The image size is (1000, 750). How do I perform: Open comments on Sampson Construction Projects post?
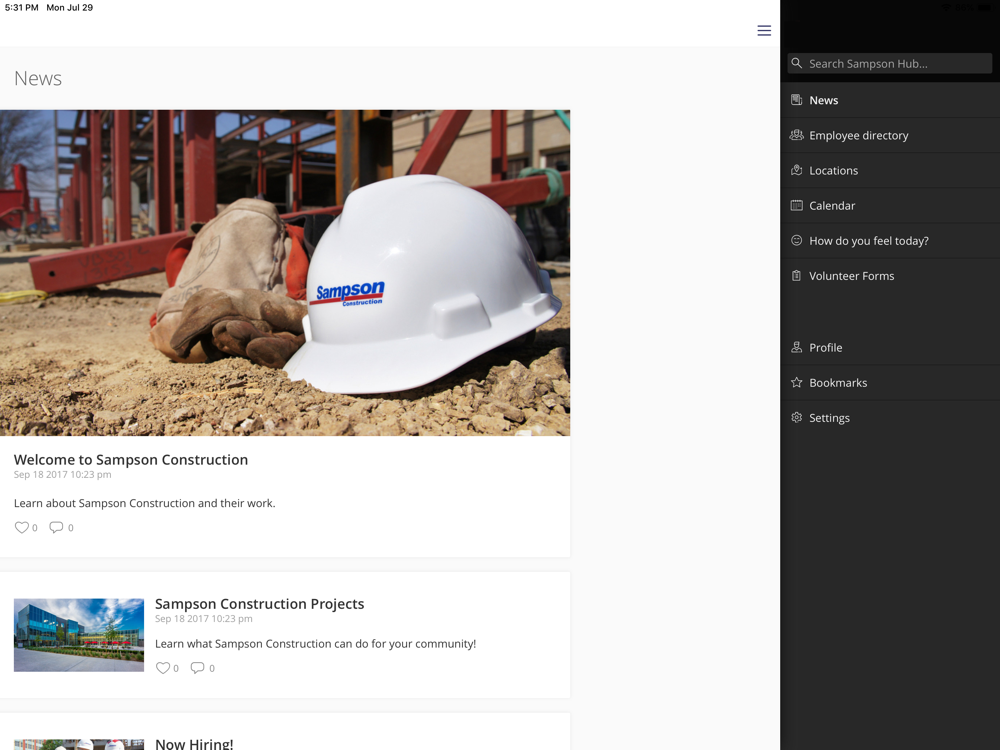pyautogui.click(x=198, y=668)
